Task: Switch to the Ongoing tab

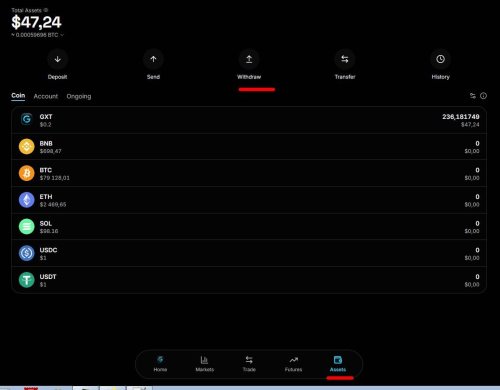Action: click(x=79, y=96)
